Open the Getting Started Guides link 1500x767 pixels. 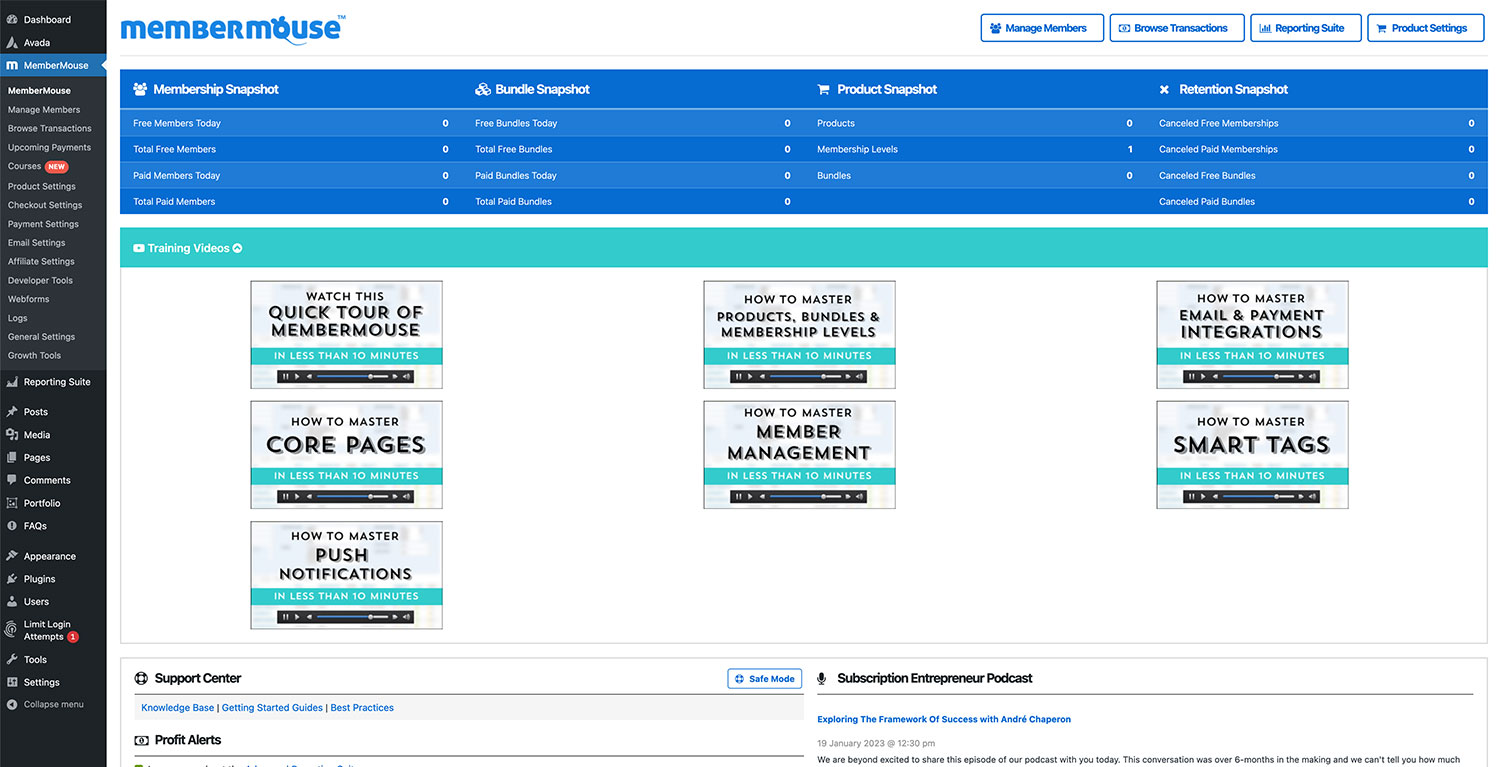(x=272, y=708)
